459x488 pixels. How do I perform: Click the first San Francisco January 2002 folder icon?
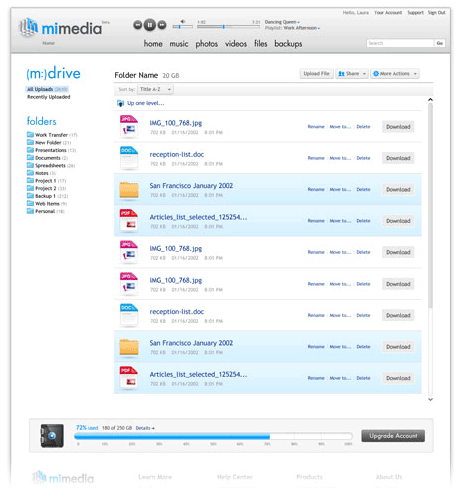click(129, 189)
